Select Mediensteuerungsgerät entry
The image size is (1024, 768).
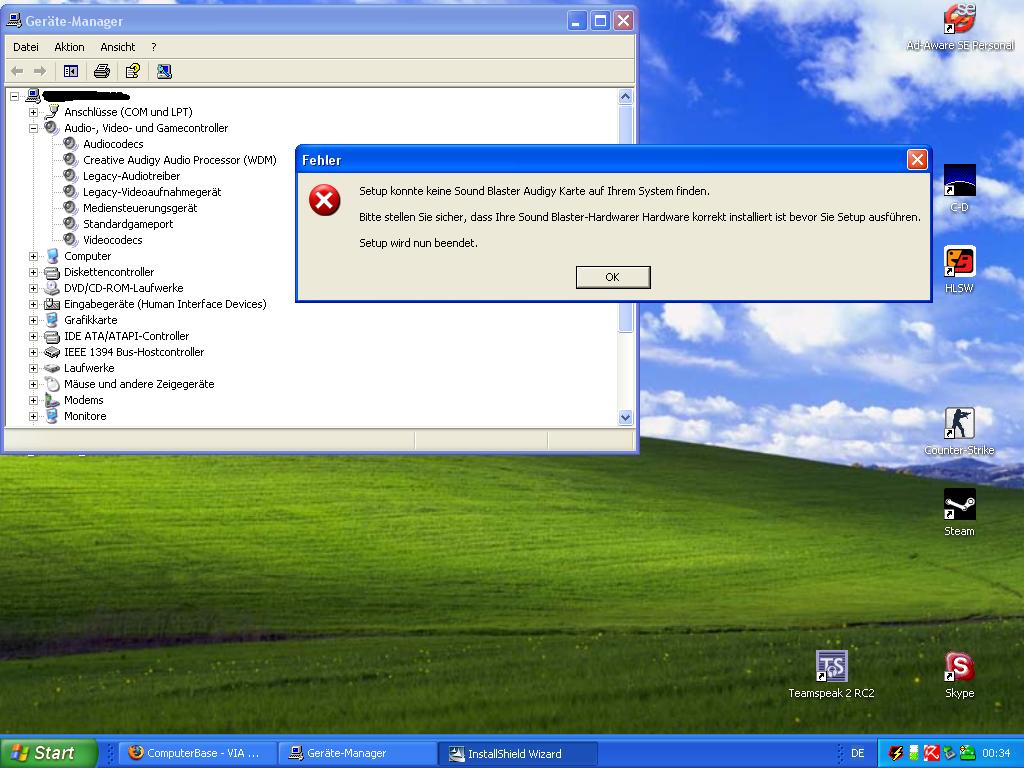[140, 208]
